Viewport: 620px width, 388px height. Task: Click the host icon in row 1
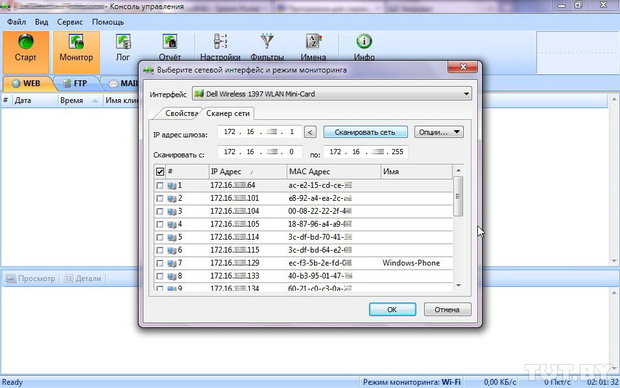click(x=172, y=185)
